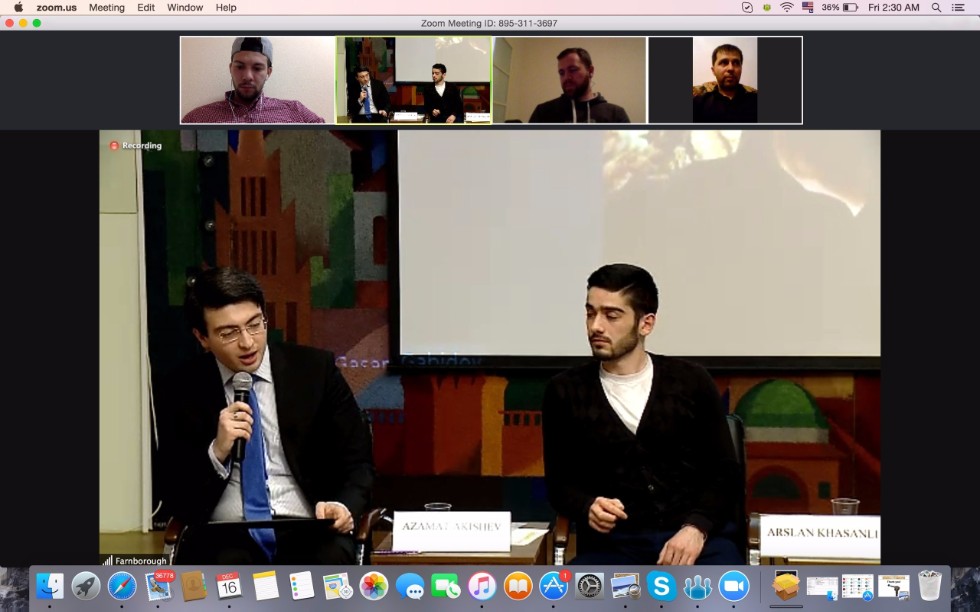Open Notification Center from menu bar
This screenshot has height=612, width=980.
pyautogui.click(x=958, y=7)
